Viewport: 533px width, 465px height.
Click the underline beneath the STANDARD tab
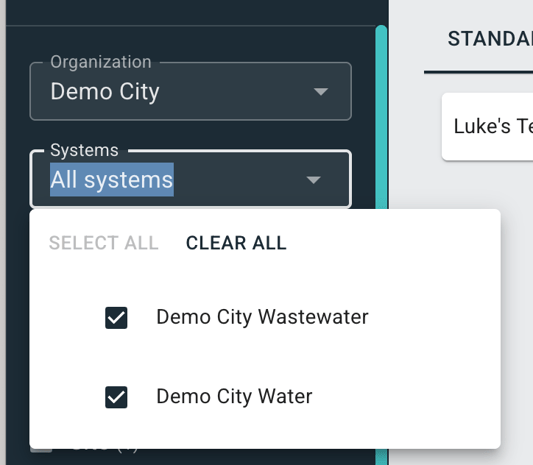pyautogui.click(x=478, y=72)
